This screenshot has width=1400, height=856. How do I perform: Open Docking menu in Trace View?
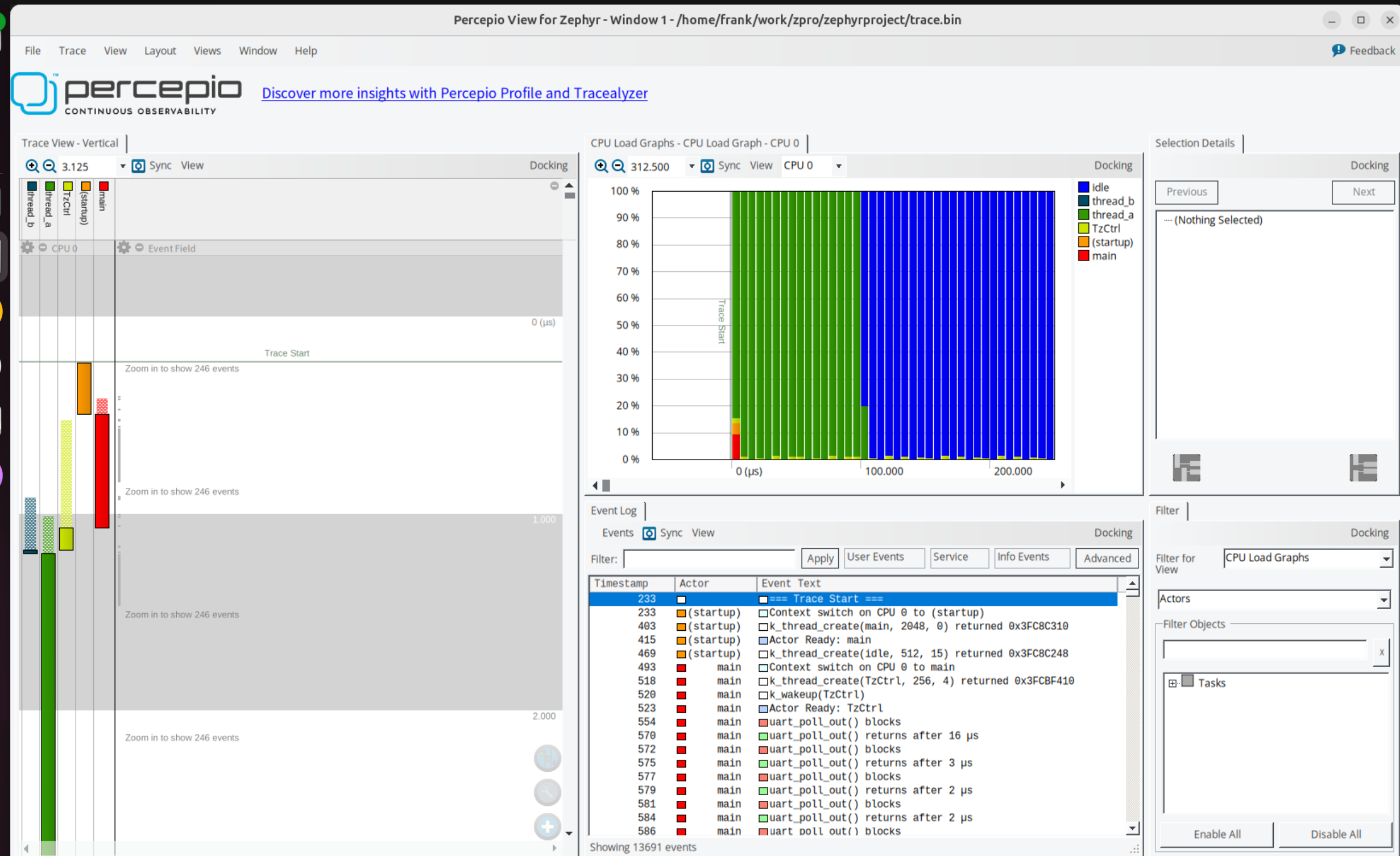tap(548, 165)
